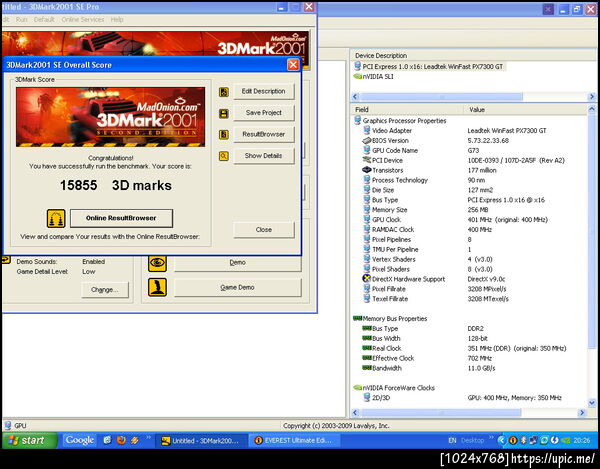The height and width of the screenshot is (469, 600).
Task: Click the Demo eye icon
Action: pyautogui.click(x=157, y=263)
